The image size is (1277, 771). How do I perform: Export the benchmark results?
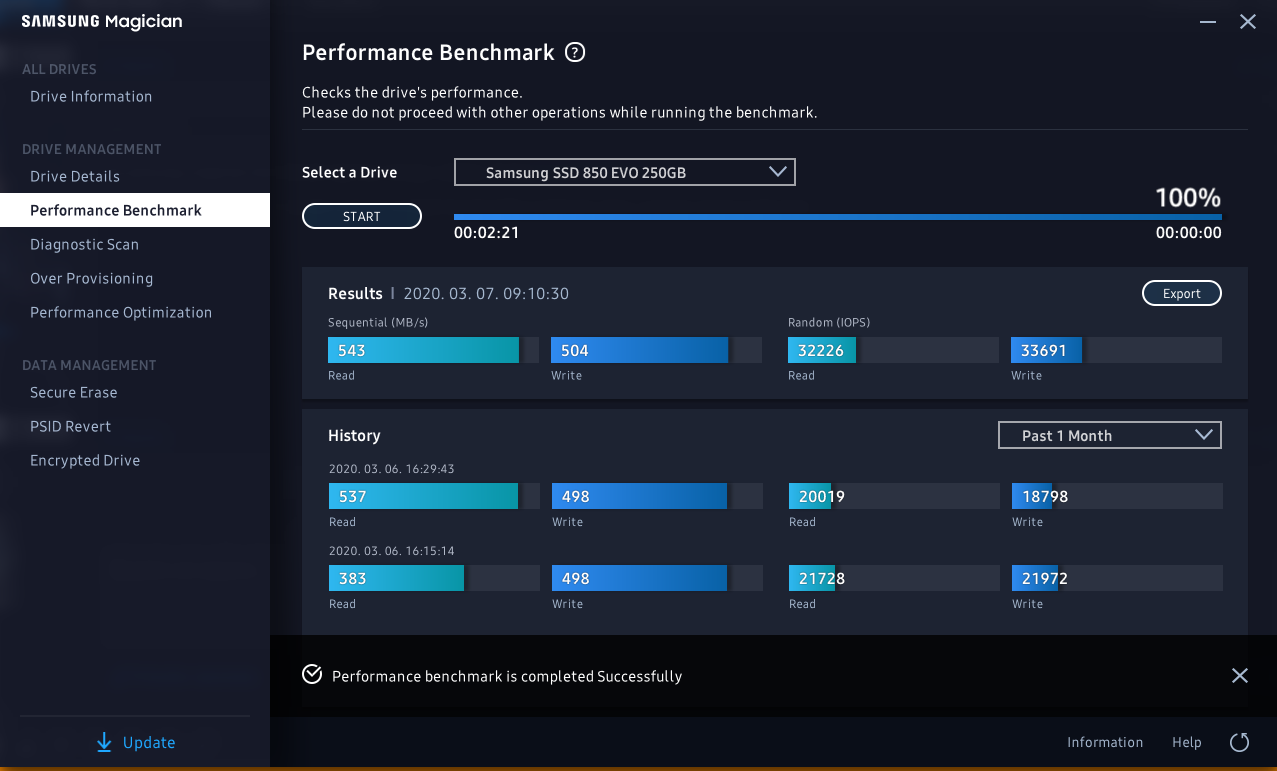click(1182, 293)
